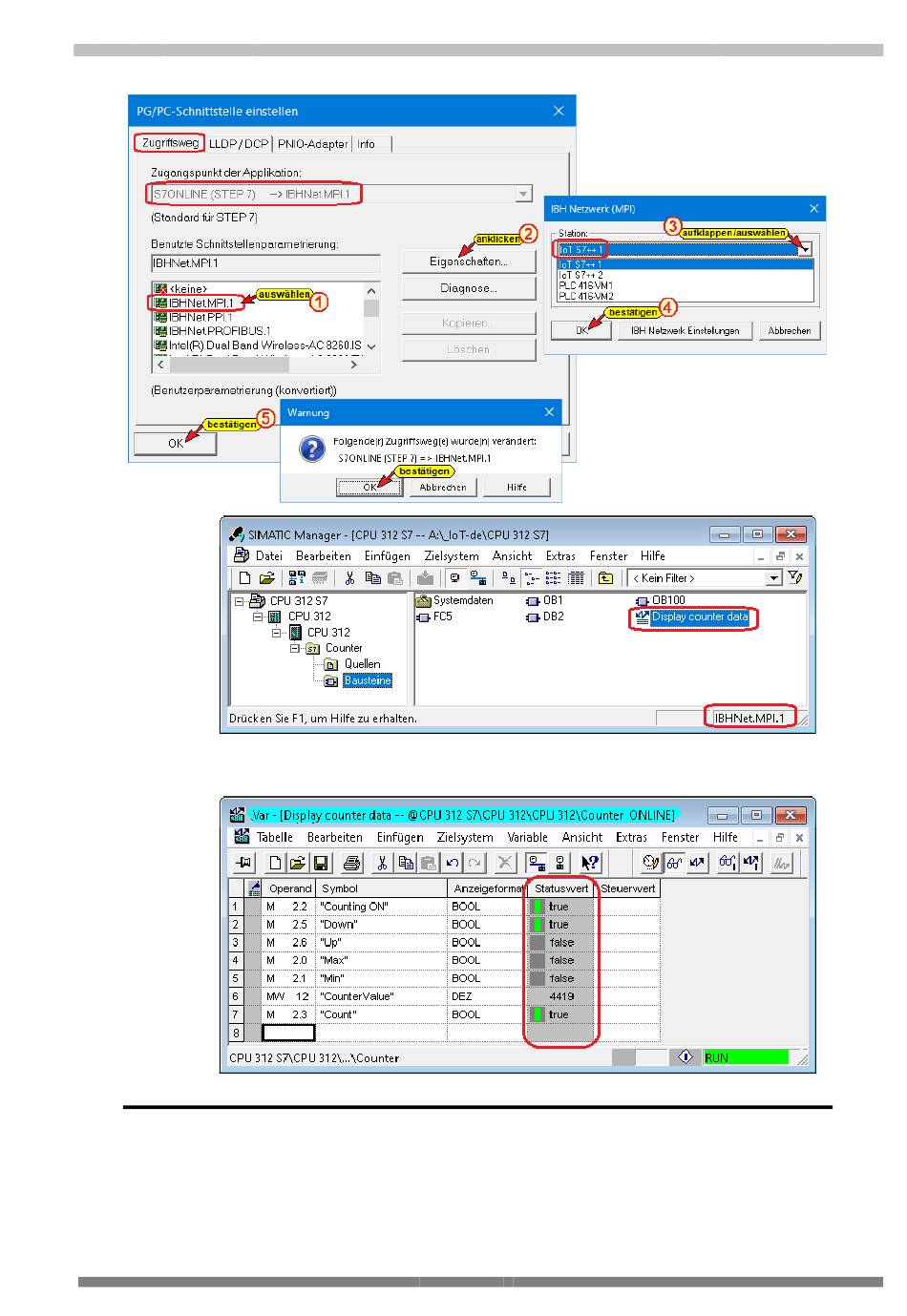
Task: Click the Open icon in Var toolbar
Action: [298, 863]
